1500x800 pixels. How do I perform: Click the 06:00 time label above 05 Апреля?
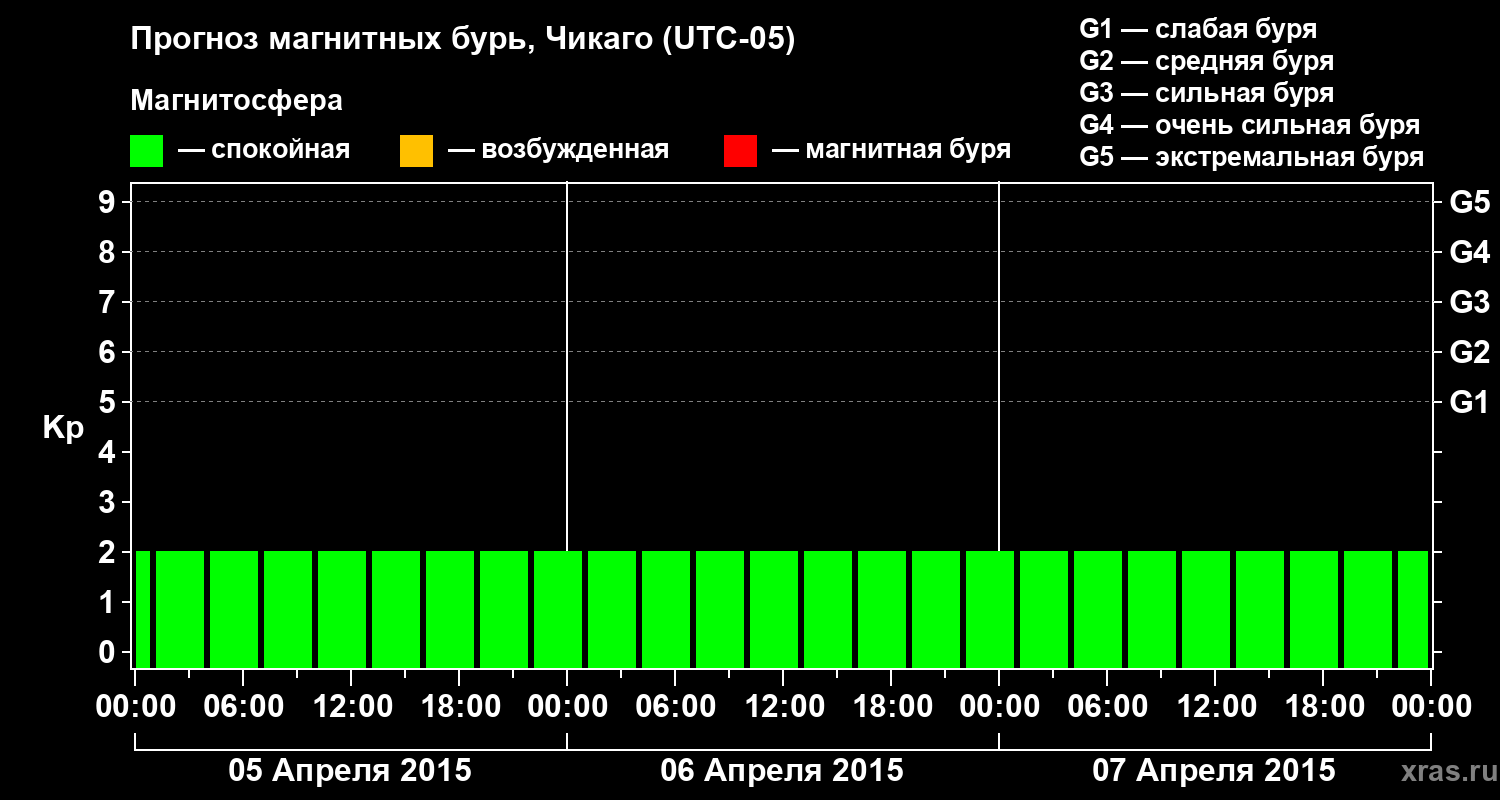click(243, 707)
